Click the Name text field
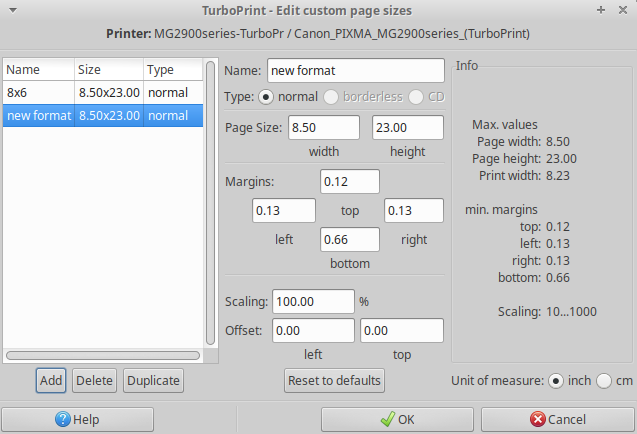Viewport: 637px width, 434px height. pyautogui.click(x=355, y=71)
